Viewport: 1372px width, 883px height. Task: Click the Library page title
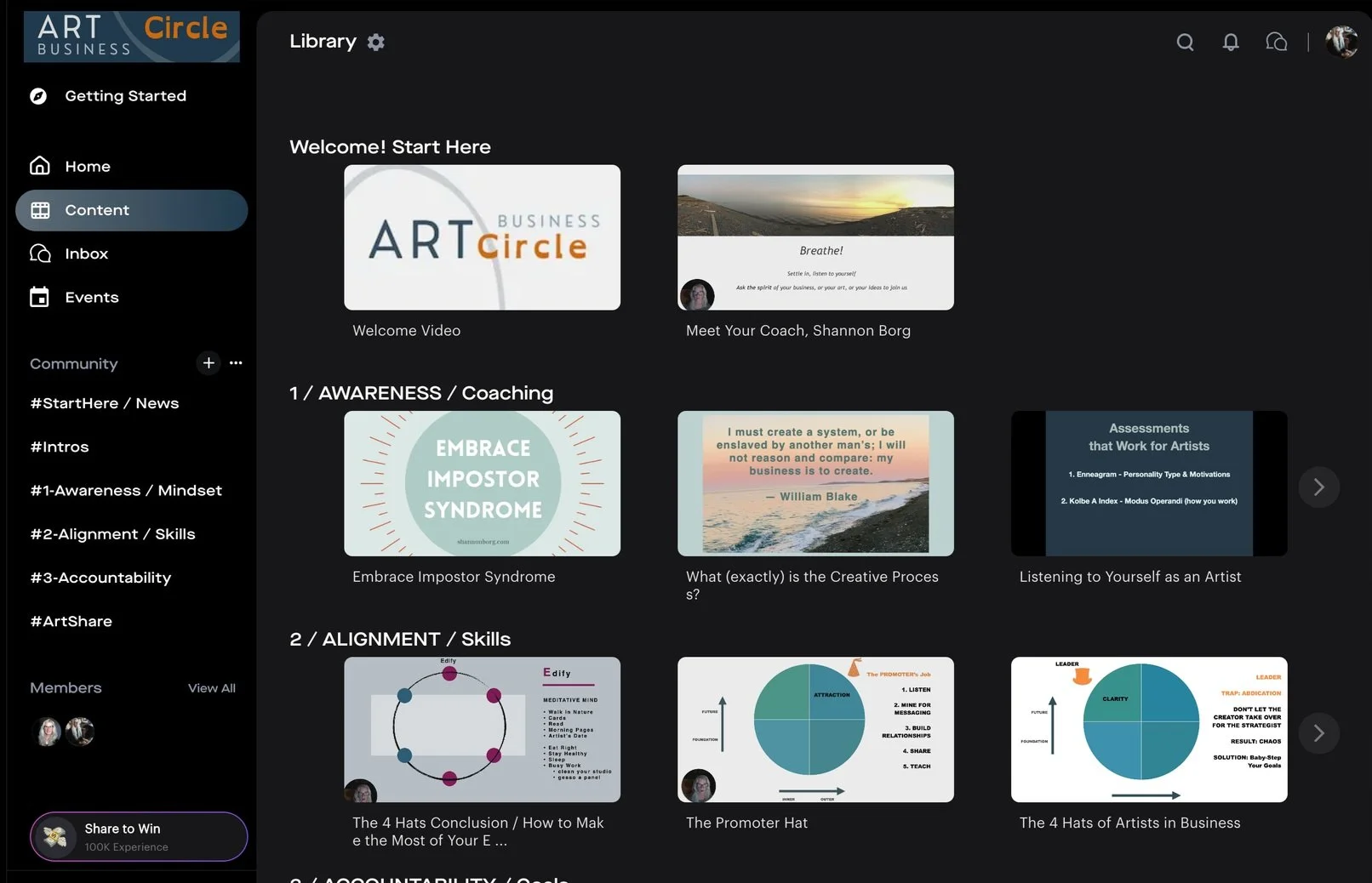[323, 42]
